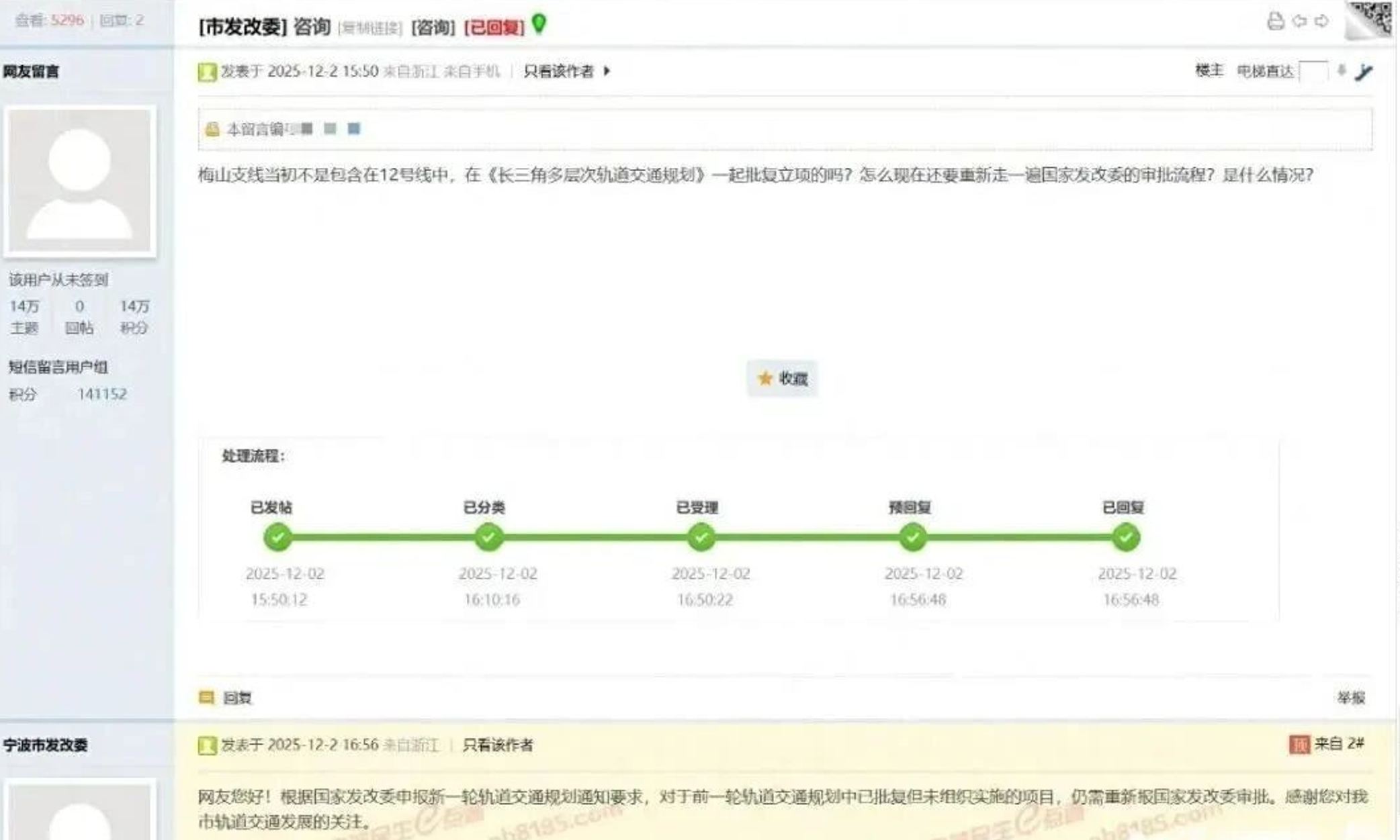The width and height of the screenshot is (1400, 840).
Task: Click the yellow post icon before 发表于 2025-12-2 15:50
Action: [x=206, y=71]
